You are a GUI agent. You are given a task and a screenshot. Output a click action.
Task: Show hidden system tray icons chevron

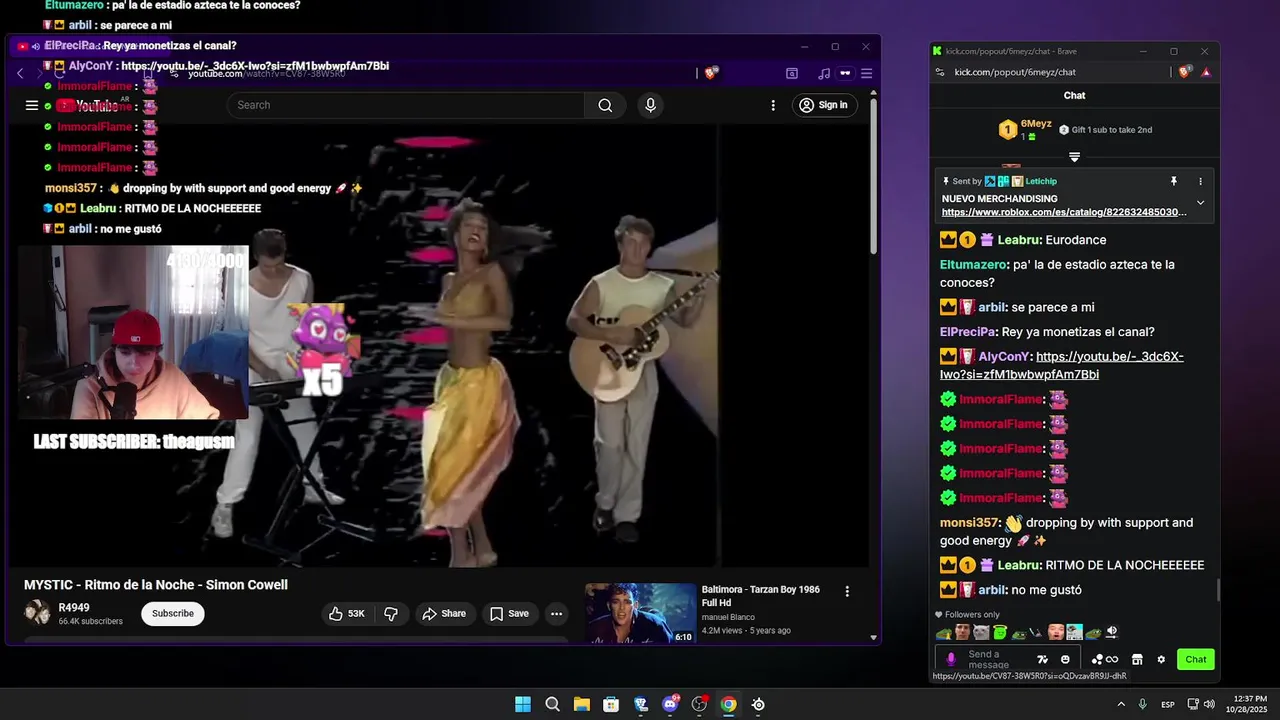click(x=1120, y=704)
